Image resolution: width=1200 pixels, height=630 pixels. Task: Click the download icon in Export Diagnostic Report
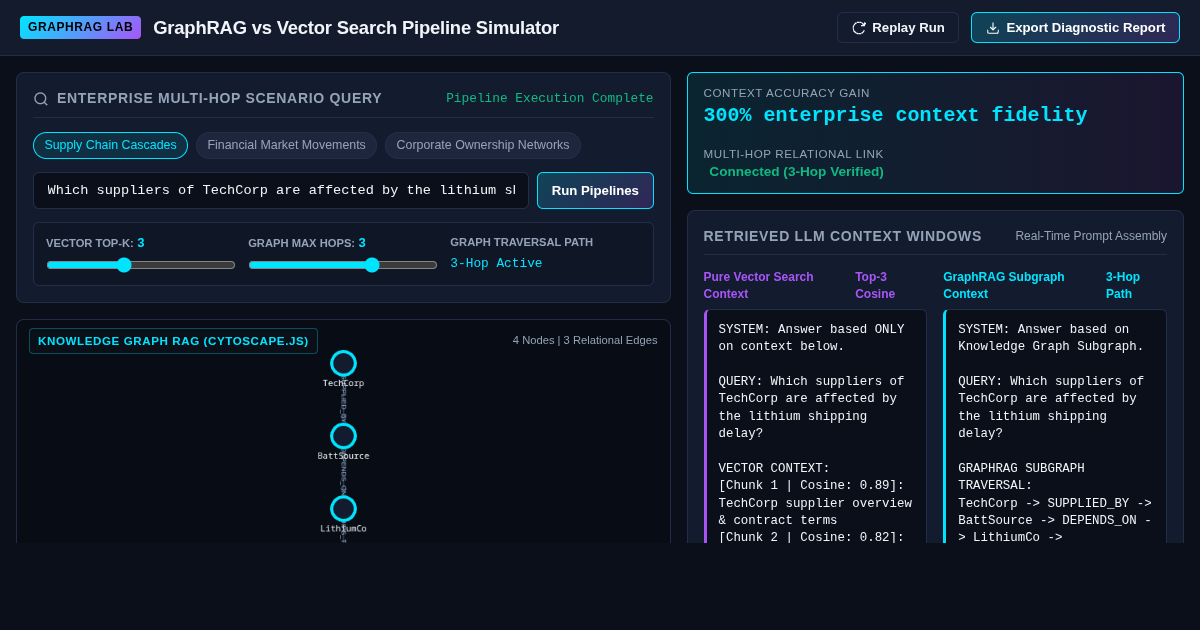993,28
